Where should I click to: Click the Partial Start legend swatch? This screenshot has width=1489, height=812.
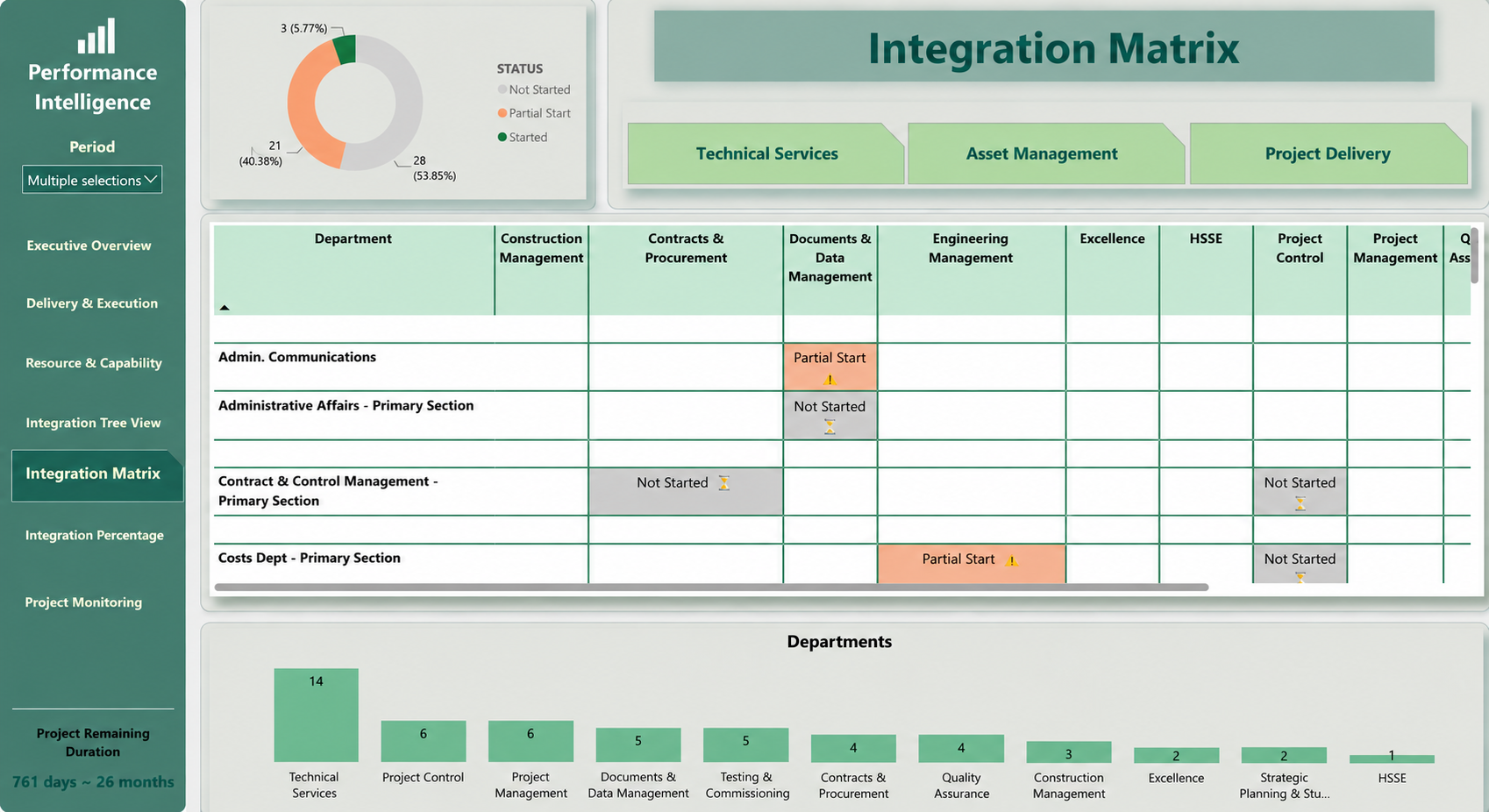tap(502, 113)
